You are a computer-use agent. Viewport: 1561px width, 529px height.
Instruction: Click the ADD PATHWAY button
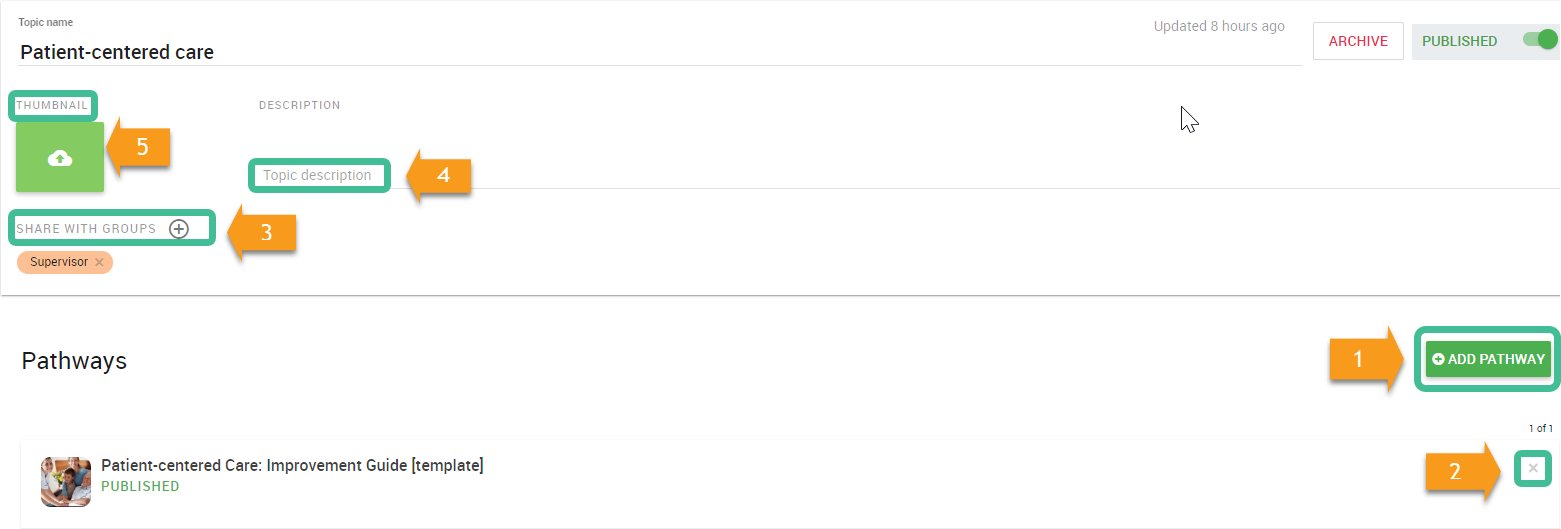point(1488,359)
